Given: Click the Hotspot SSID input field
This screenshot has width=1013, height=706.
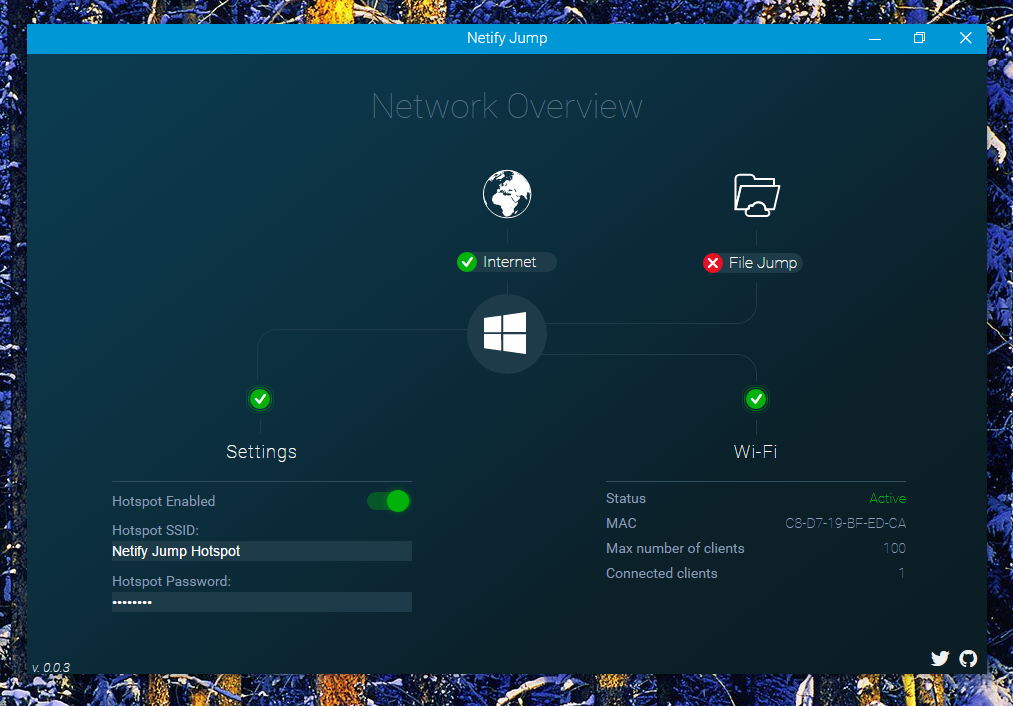Looking at the screenshot, I should pos(262,551).
